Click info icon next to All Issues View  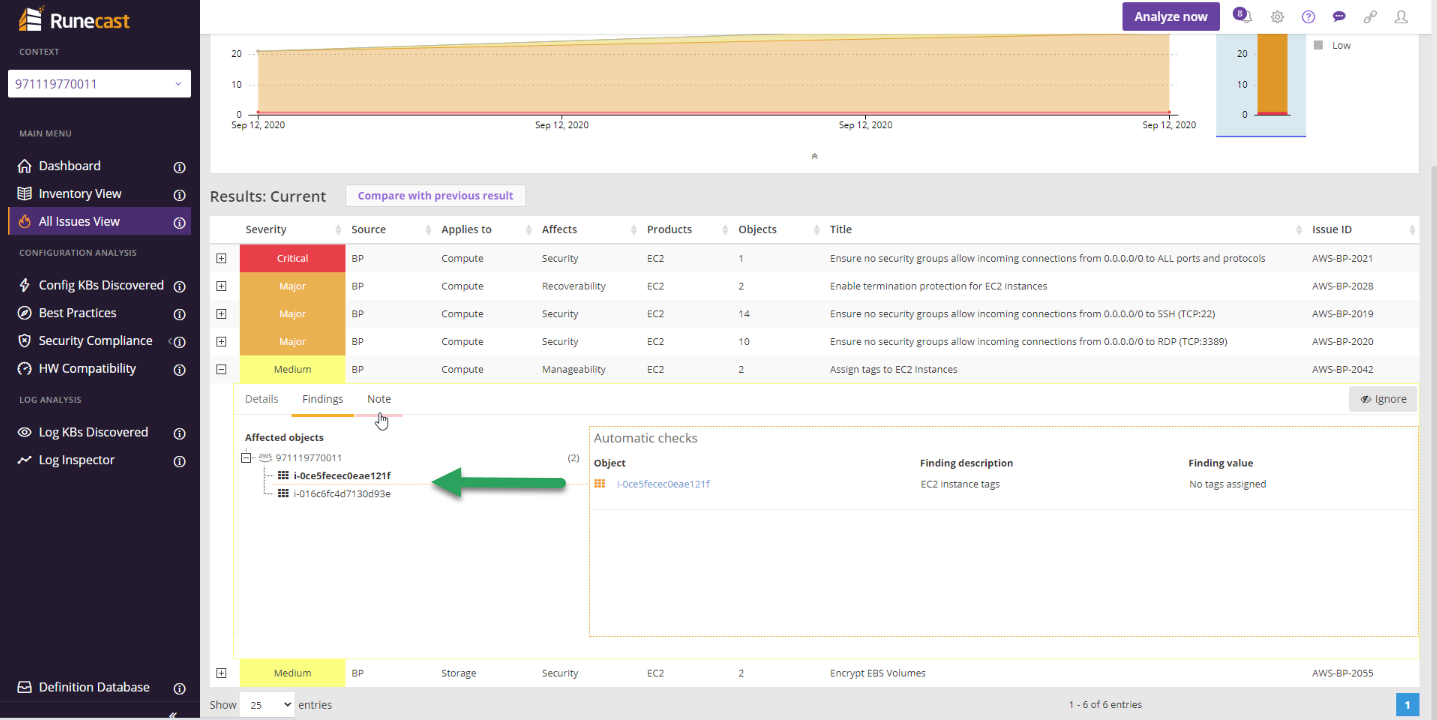[180, 223]
